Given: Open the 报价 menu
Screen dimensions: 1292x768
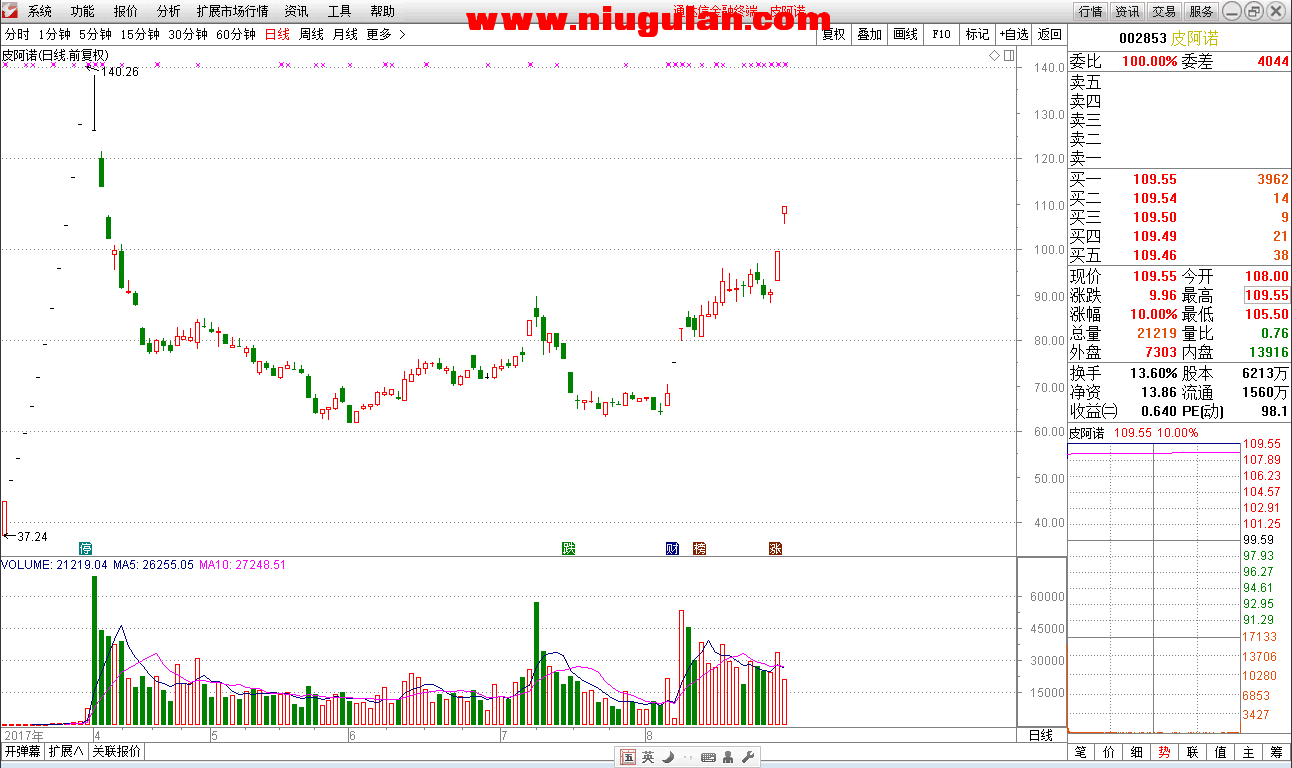Looking at the screenshot, I should (126, 12).
